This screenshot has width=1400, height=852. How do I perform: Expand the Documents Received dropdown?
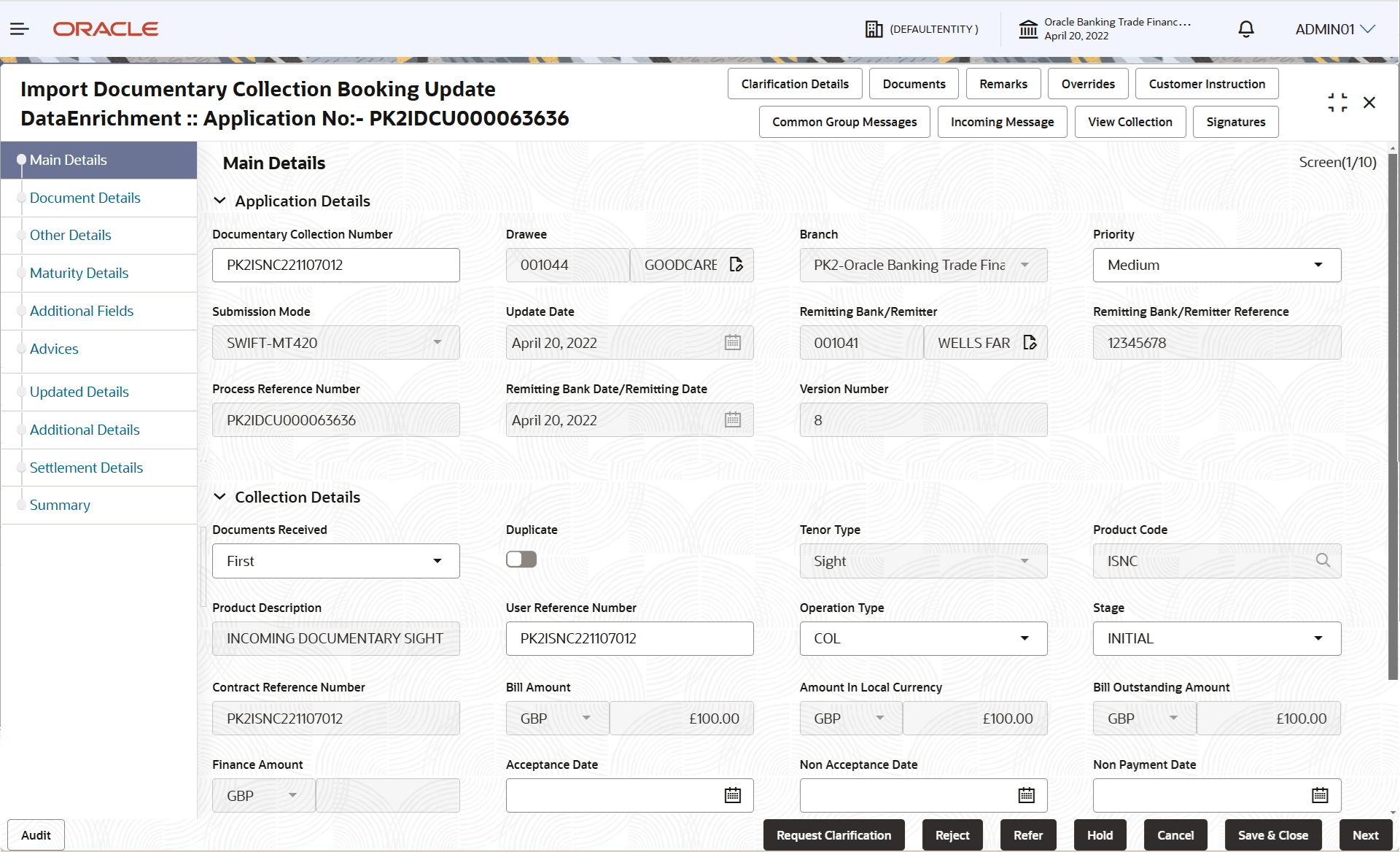[x=335, y=561]
